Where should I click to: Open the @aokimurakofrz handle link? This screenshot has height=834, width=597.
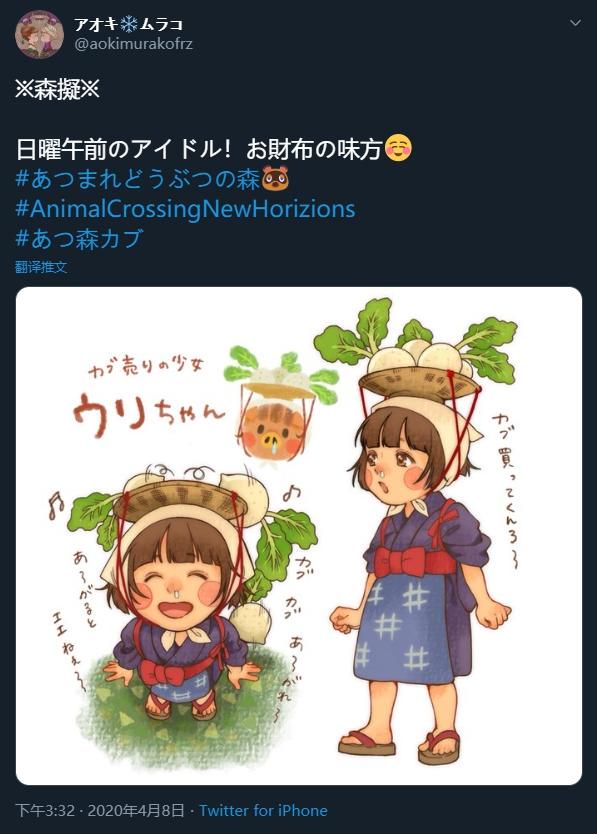coord(134,44)
